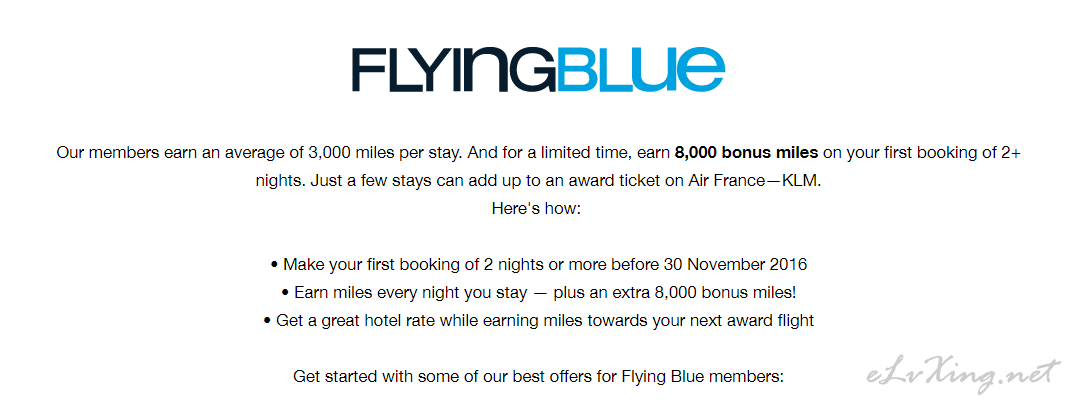Click bullet dot before "Make your first booking"
This screenshot has height=407, width=1071.
click(x=275, y=264)
